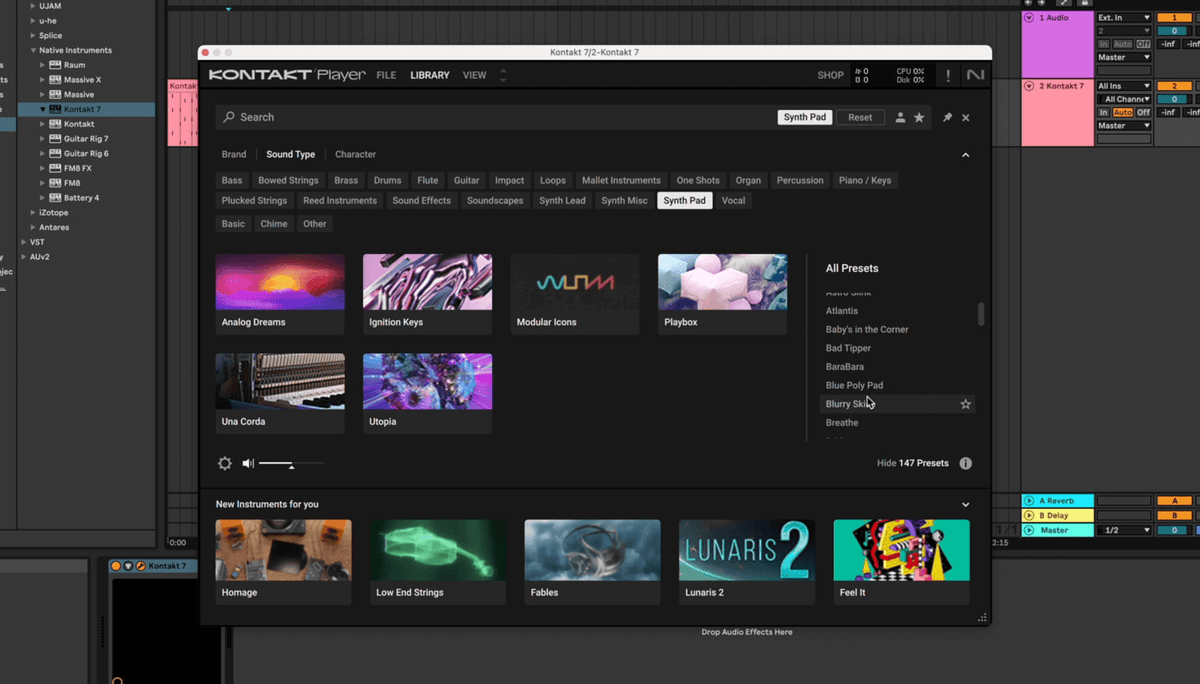Open the Analog Dreams instrument thumbnail
Image resolution: width=1200 pixels, height=684 pixels.
(280, 282)
